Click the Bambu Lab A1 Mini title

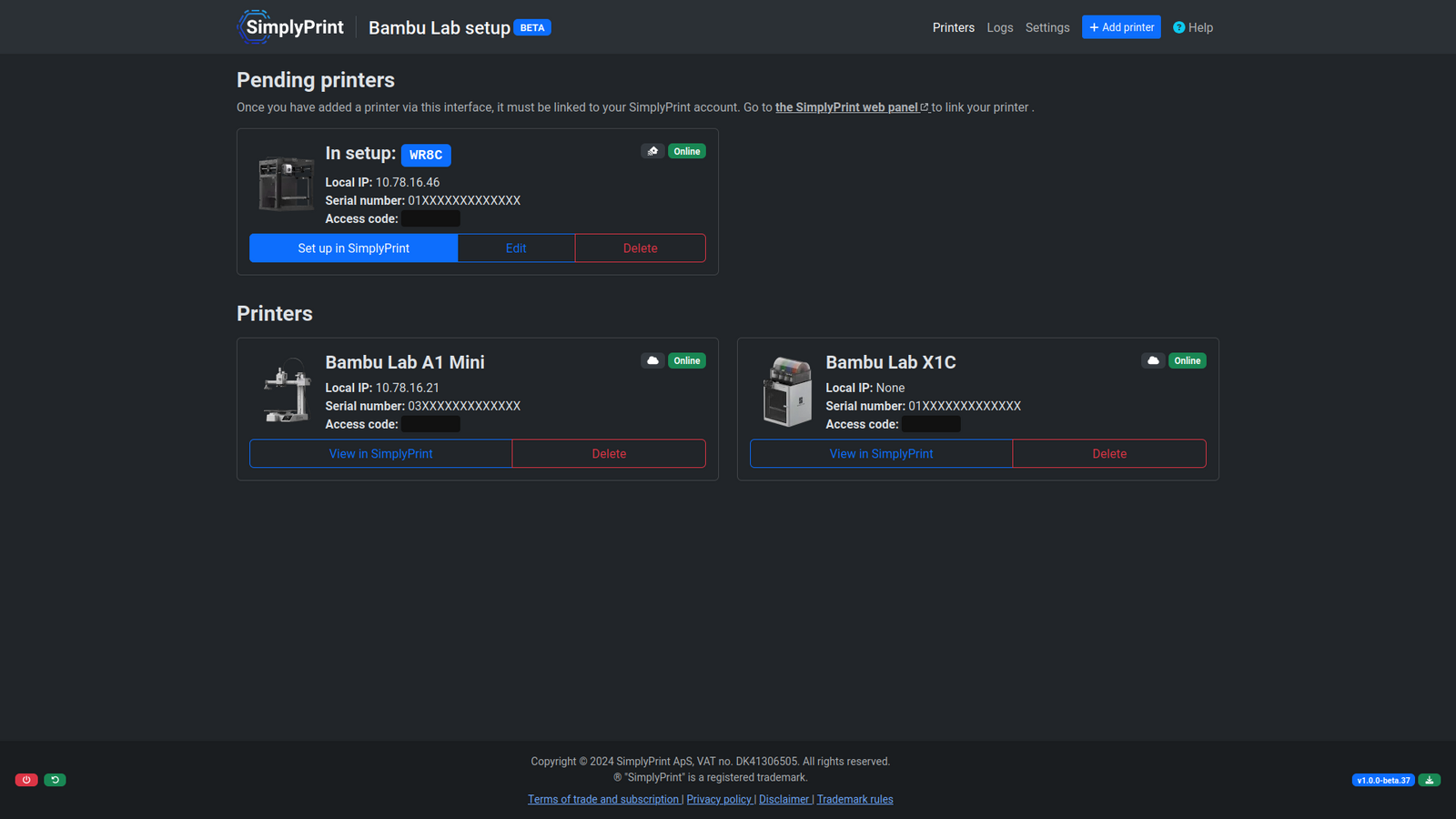coord(405,362)
